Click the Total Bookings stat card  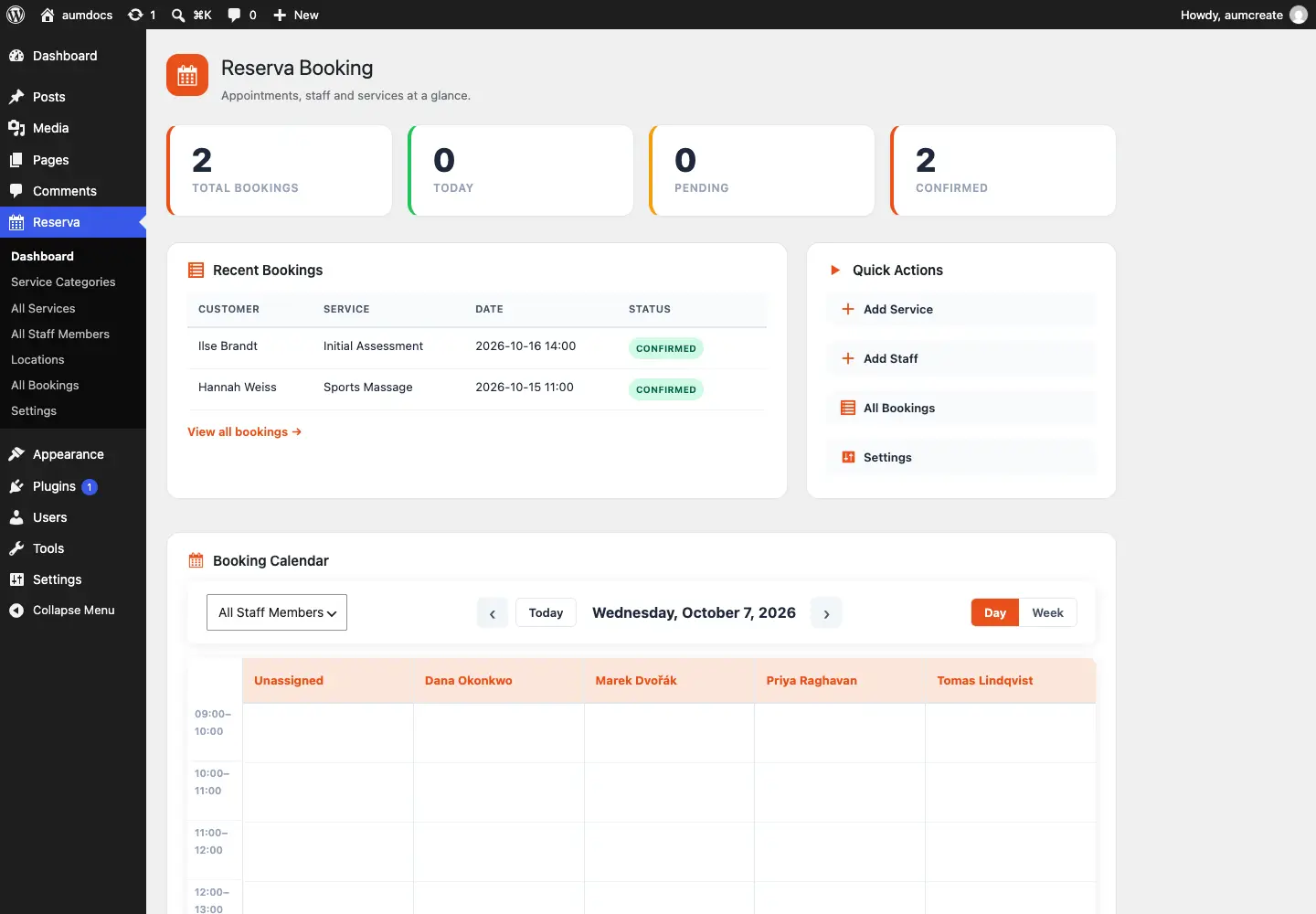pos(280,171)
